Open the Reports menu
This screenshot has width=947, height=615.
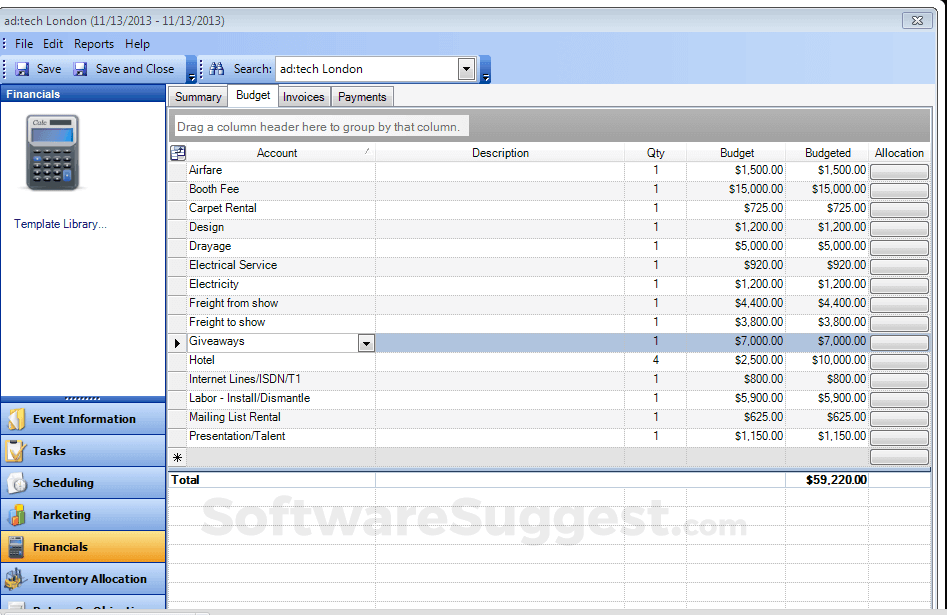(x=94, y=43)
